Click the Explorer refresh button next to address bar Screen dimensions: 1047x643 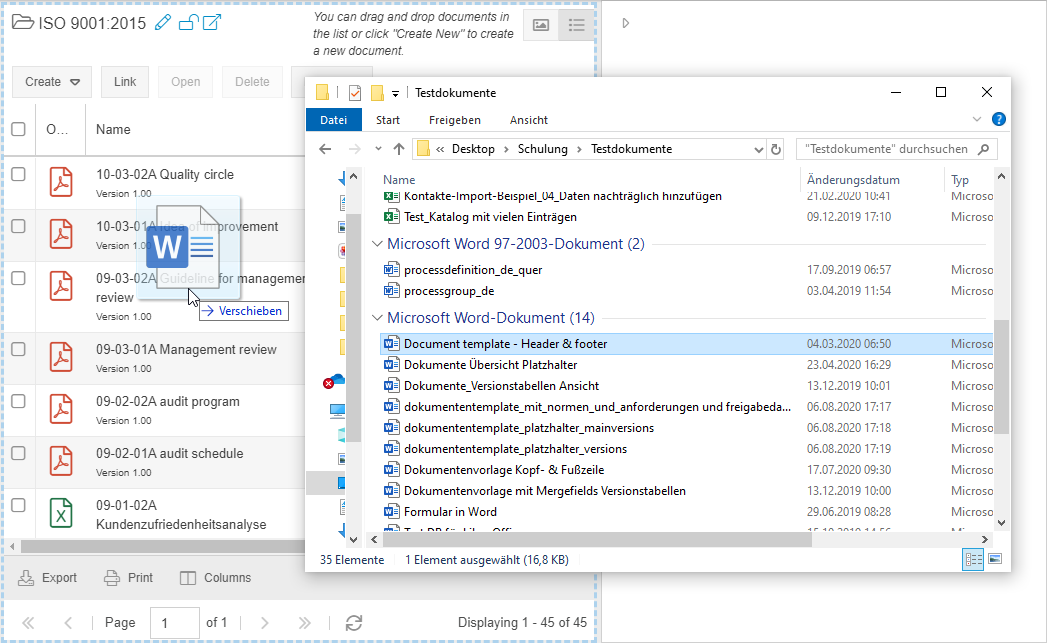point(776,149)
